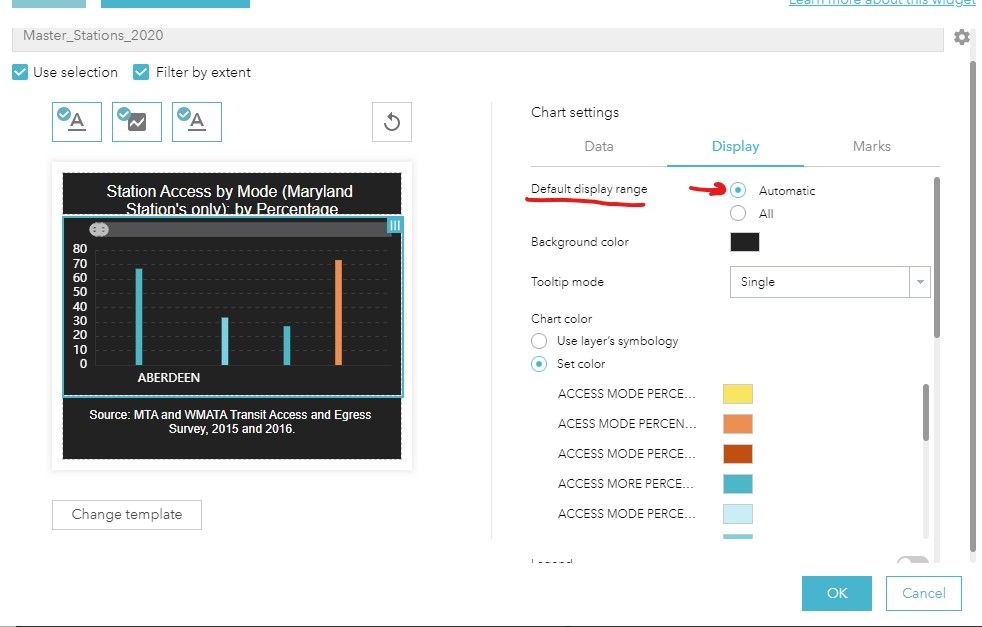Image resolution: width=982 pixels, height=627 pixels.
Task: Click the Tooltip mode dropdown arrow
Action: (x=920, y=282)
